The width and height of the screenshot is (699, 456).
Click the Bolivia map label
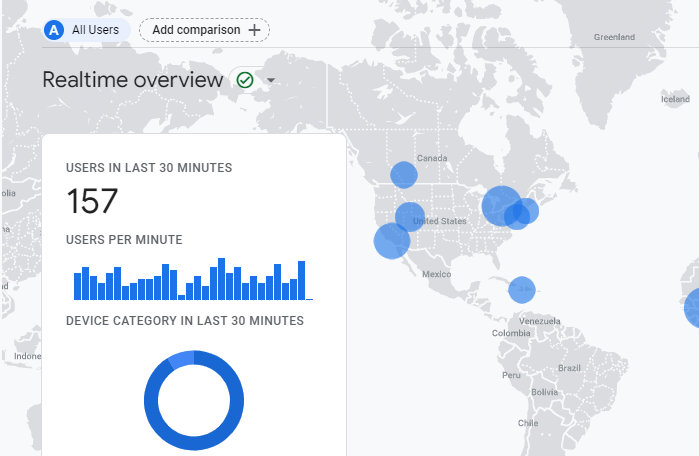tap(544, 392)
